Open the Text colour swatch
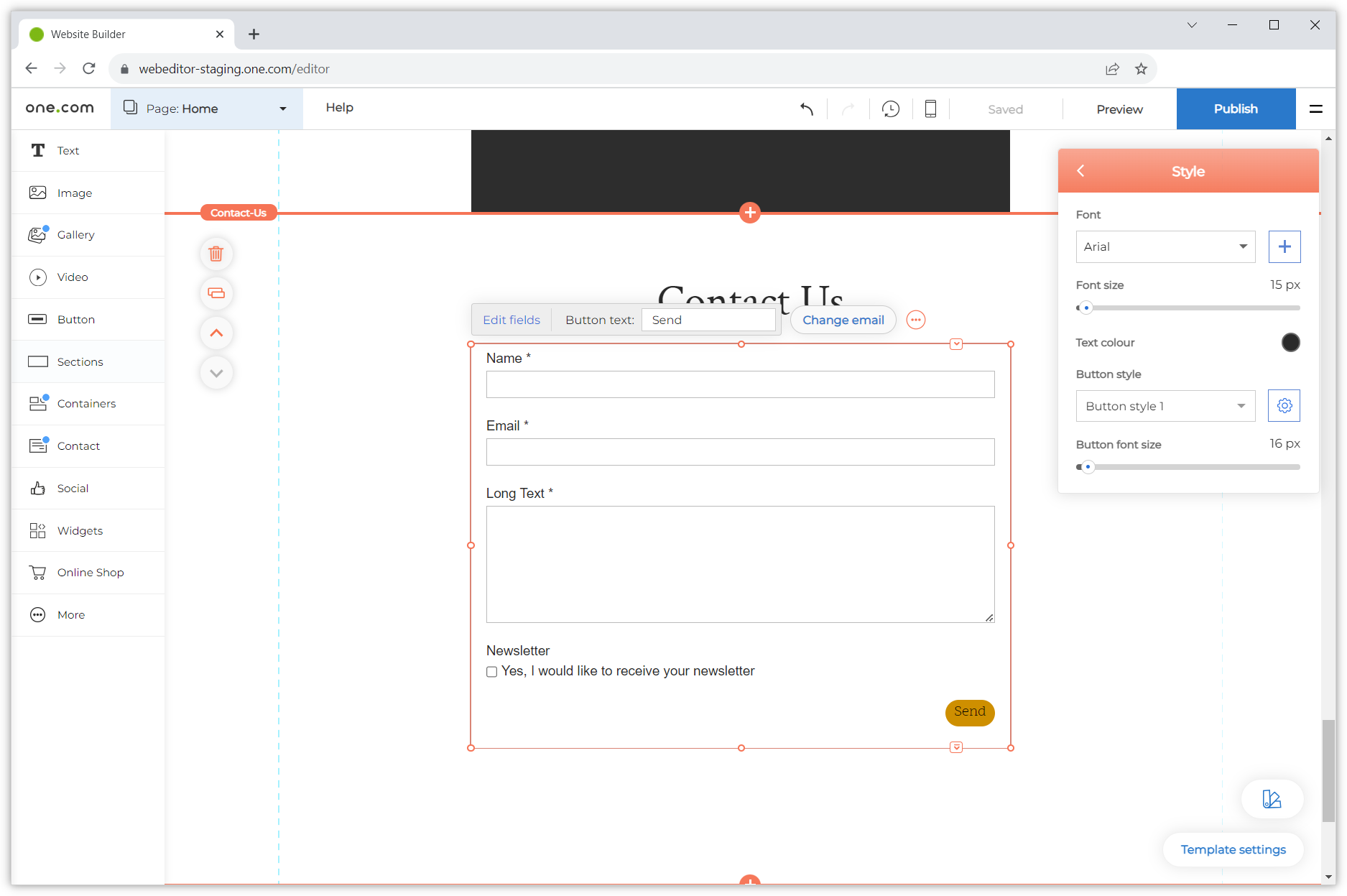The height and width of the screenshot is (896, 1347). click(1290, 343)
